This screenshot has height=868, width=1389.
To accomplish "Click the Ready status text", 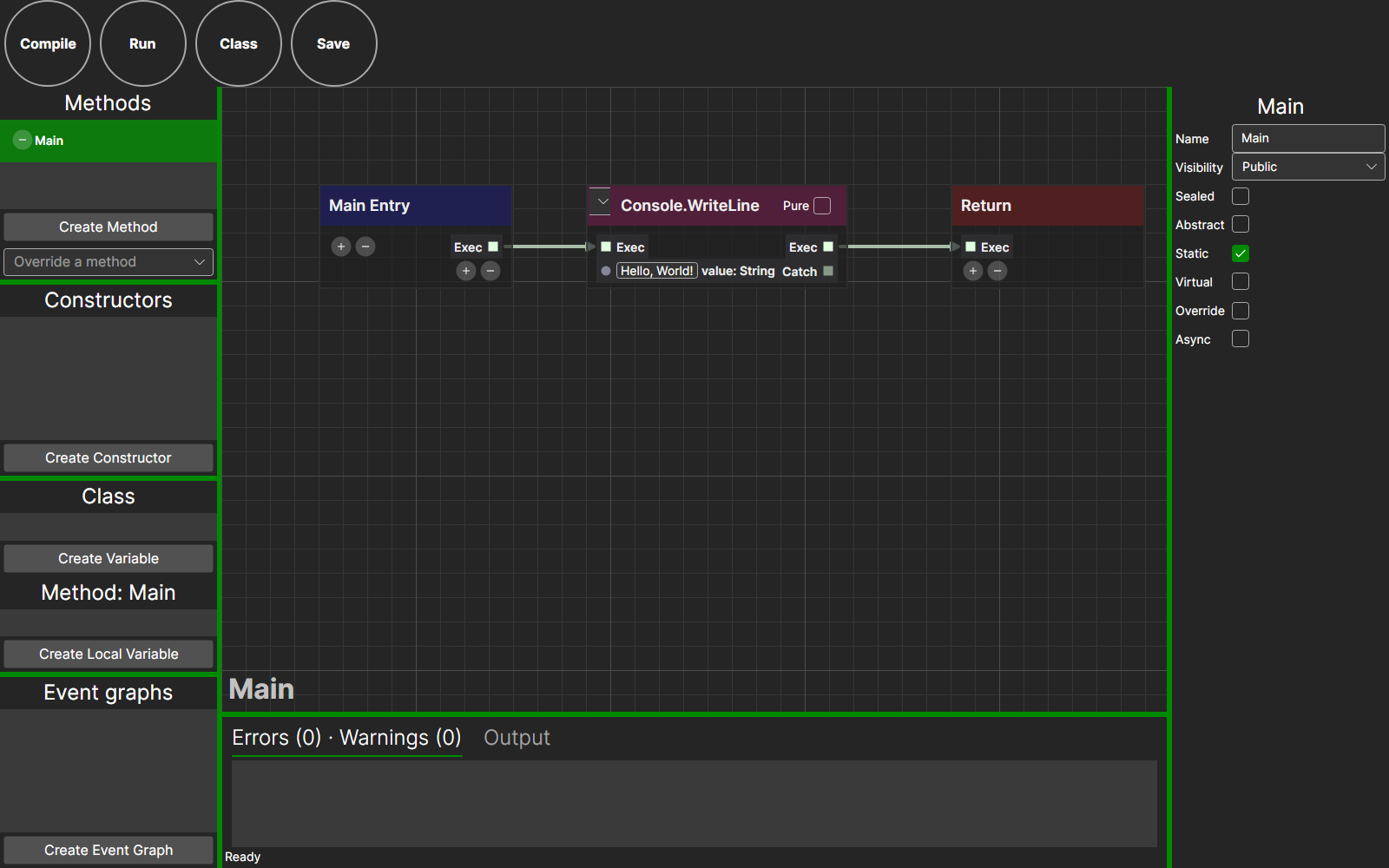I will pos(242,857).
